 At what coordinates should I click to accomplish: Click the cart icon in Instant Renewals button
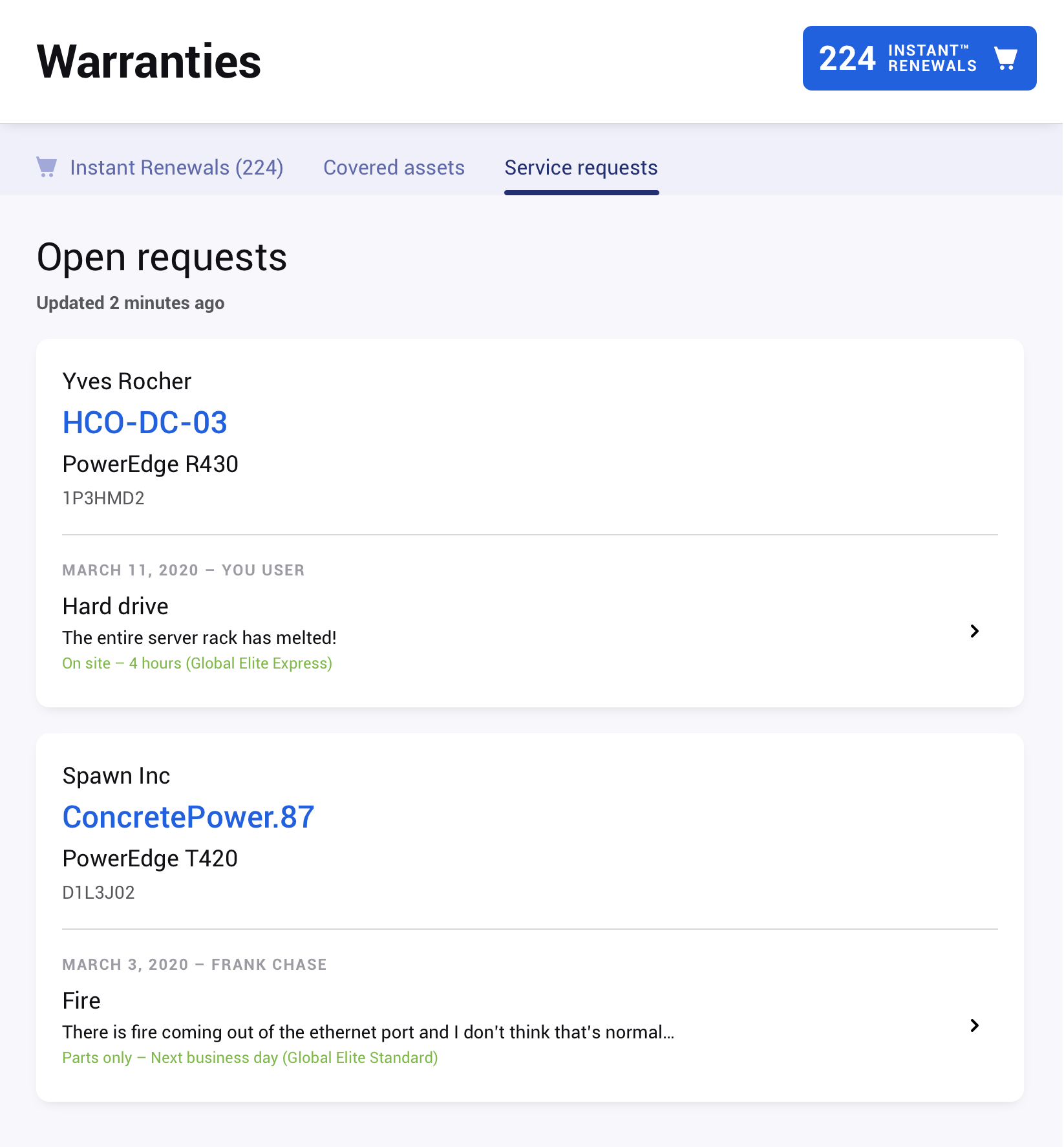[1005, 58]
